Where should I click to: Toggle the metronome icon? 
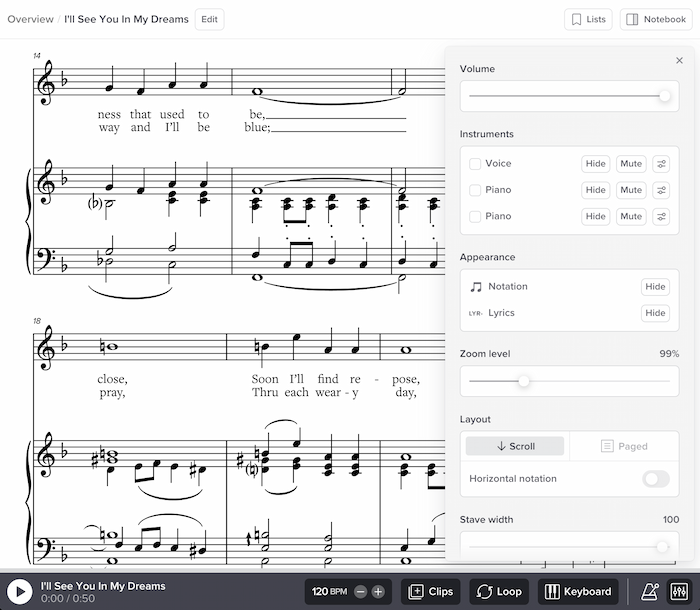[647, 591]
